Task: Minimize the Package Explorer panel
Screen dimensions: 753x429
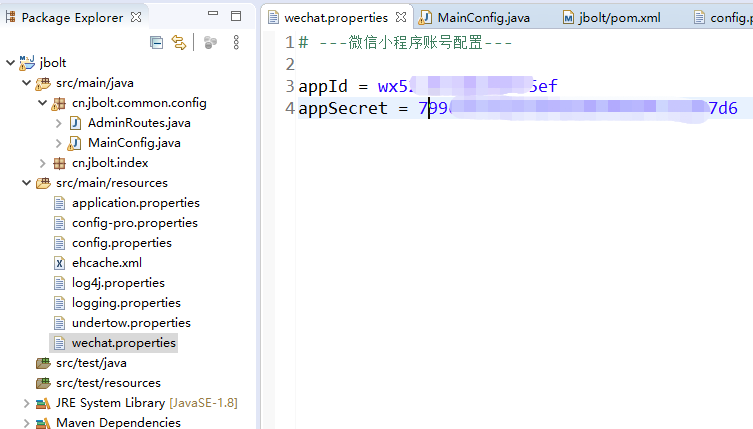Action: click(214, 17)
